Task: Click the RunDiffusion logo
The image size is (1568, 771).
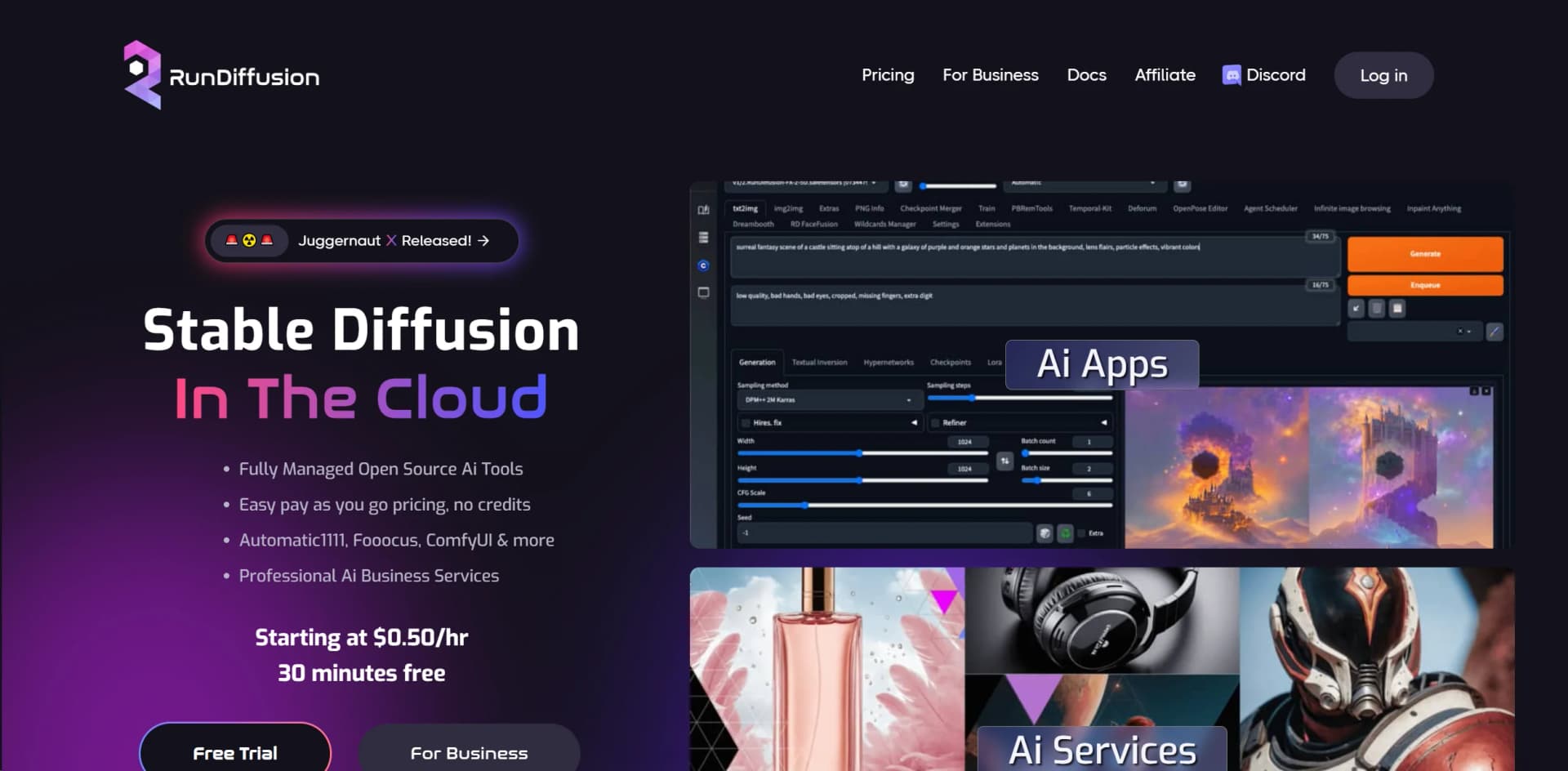Action: [x=221, y=75]
